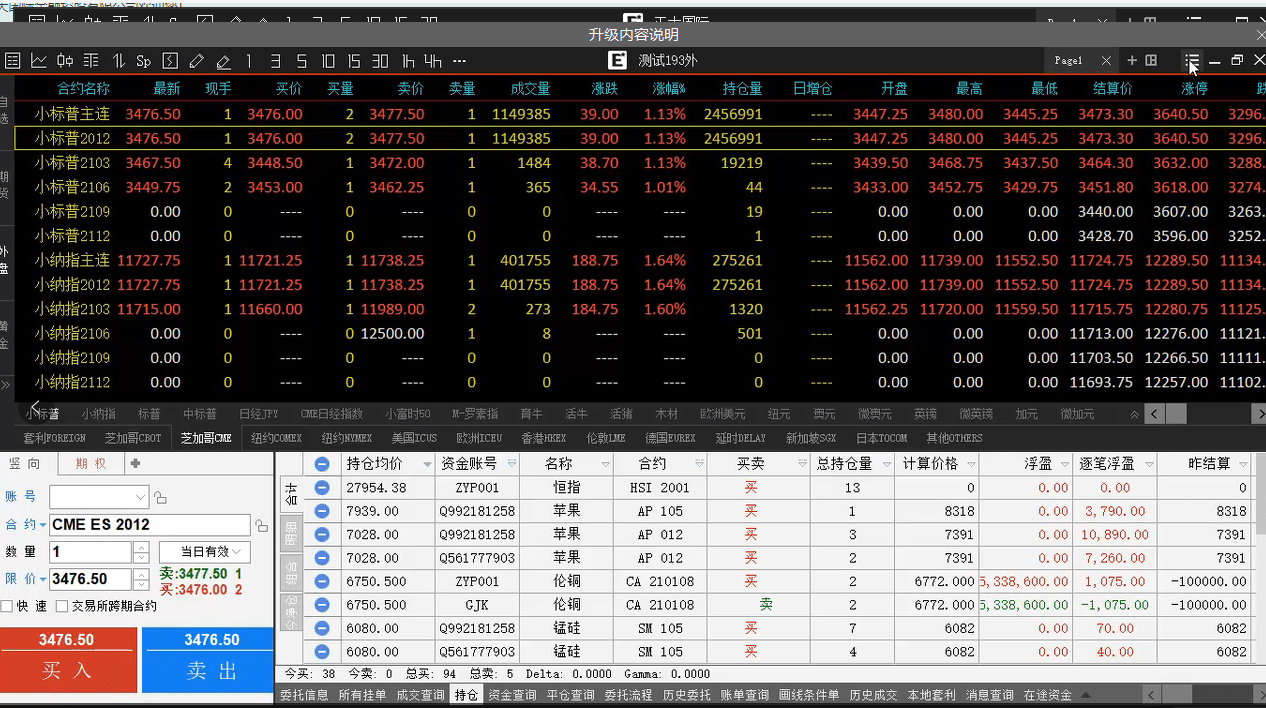Set chart period to 1h

[408, 61]
